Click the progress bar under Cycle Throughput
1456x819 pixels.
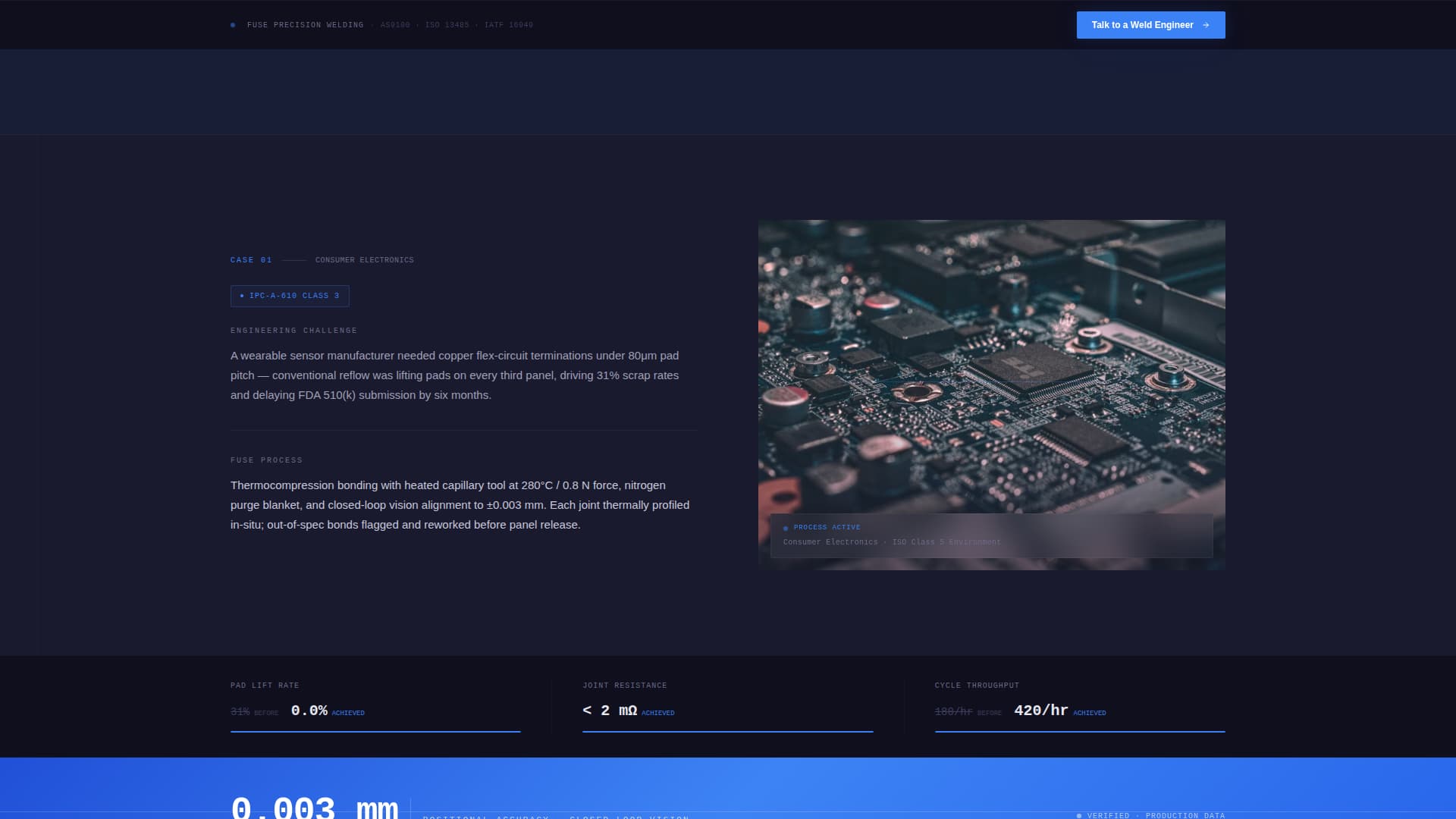click(x=1080, y=732)
